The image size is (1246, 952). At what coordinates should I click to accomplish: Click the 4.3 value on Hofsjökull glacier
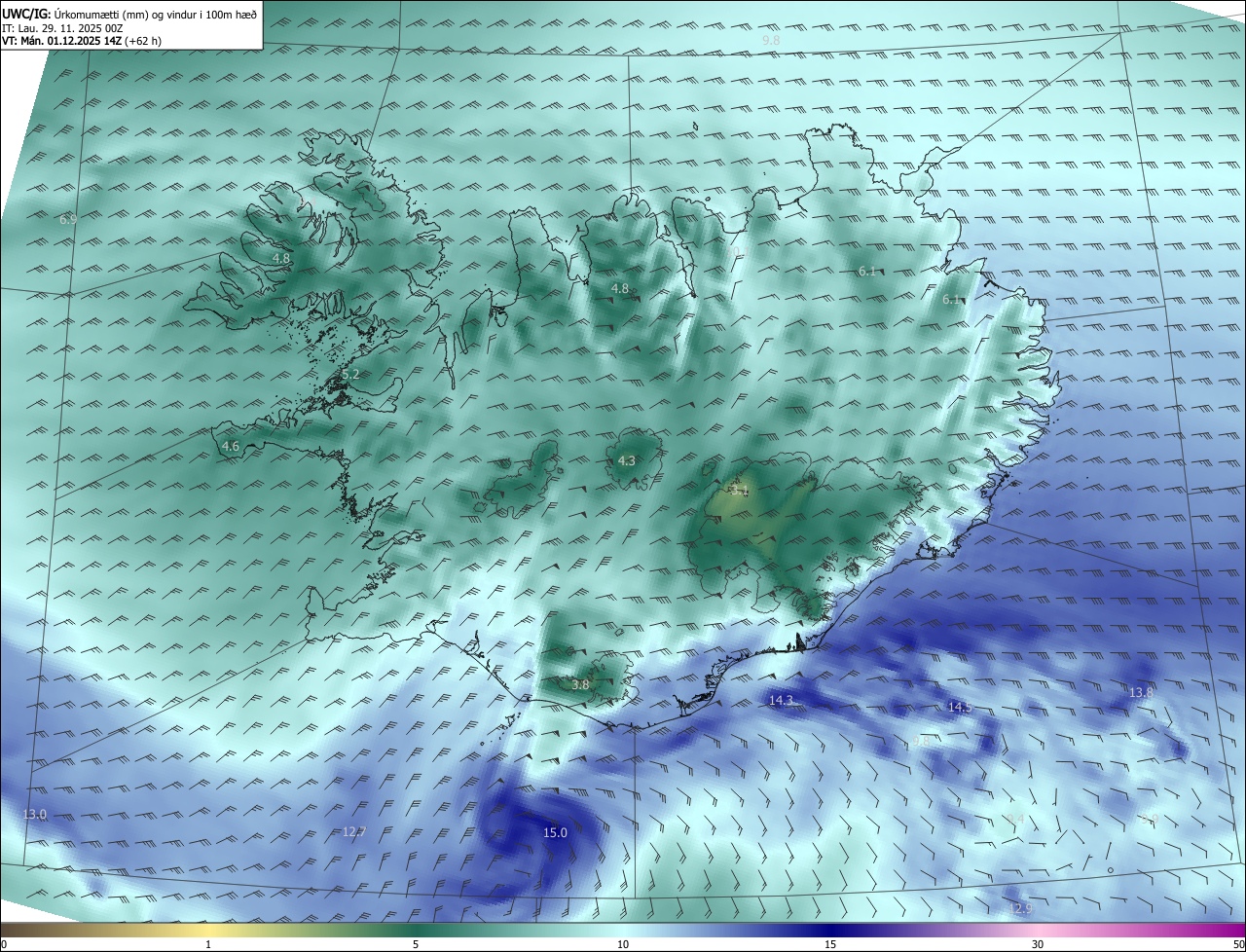click(627, 460)
